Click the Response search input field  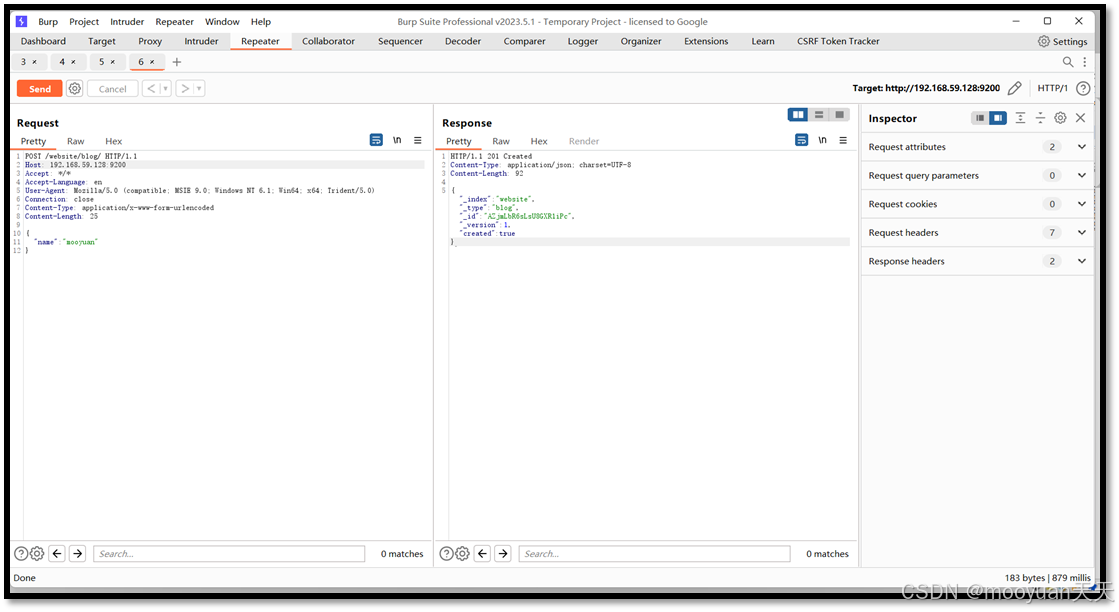coord(654,554)
